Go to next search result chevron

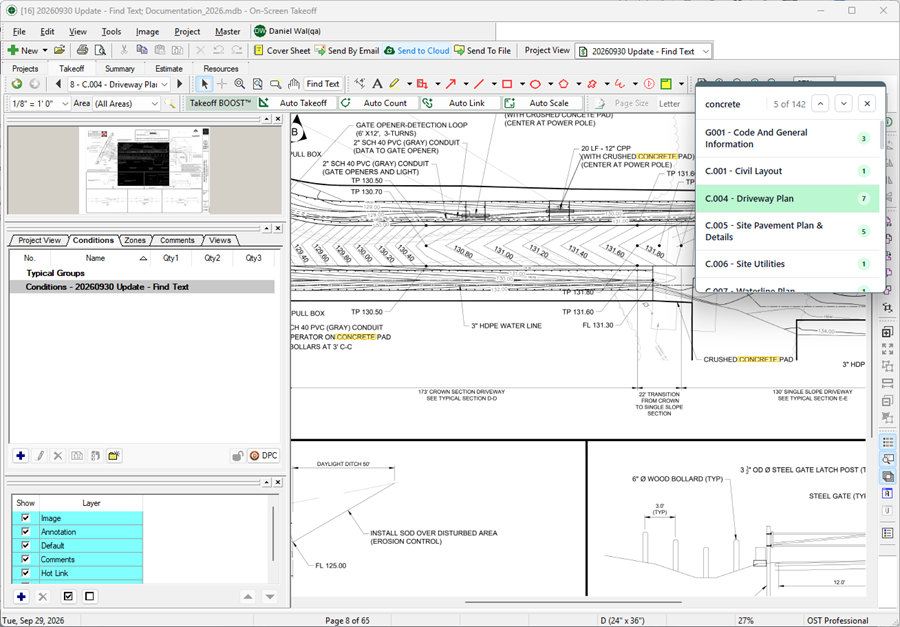click(x=843, y=104)
